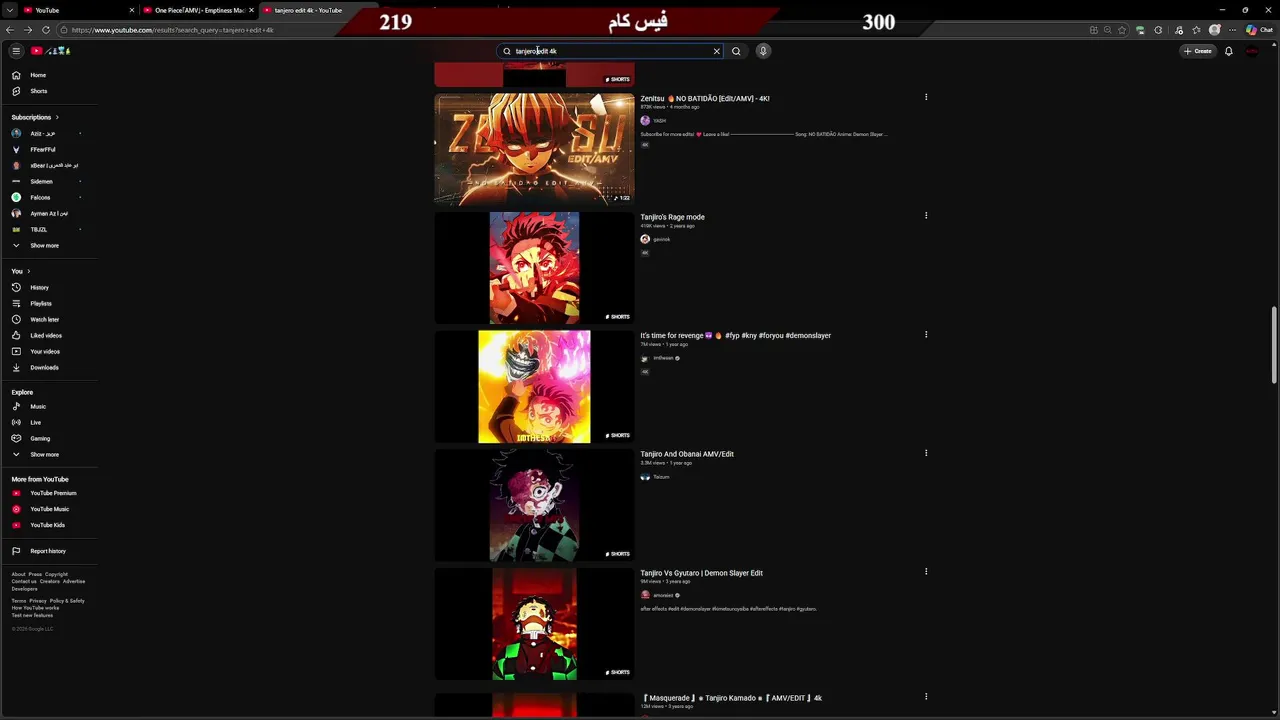The width and height of the screenshot is (1280, 720).
Task: Click Report history flag
Action: pyautogui.click(x=48, y=551)
